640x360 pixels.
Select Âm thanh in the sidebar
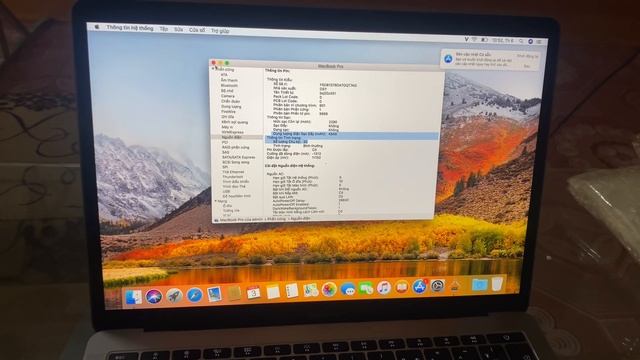[x=229, y=80]
